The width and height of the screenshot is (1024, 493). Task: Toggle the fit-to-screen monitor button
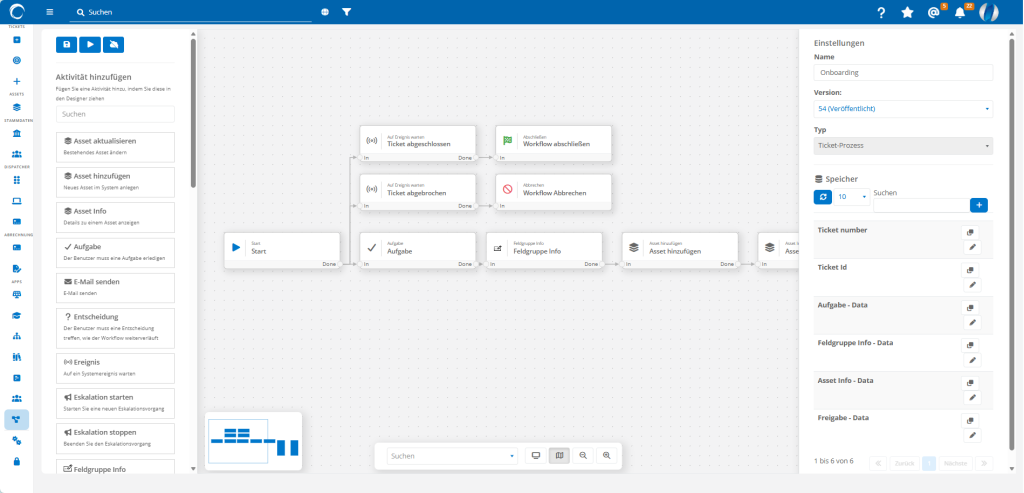[536, 455]
